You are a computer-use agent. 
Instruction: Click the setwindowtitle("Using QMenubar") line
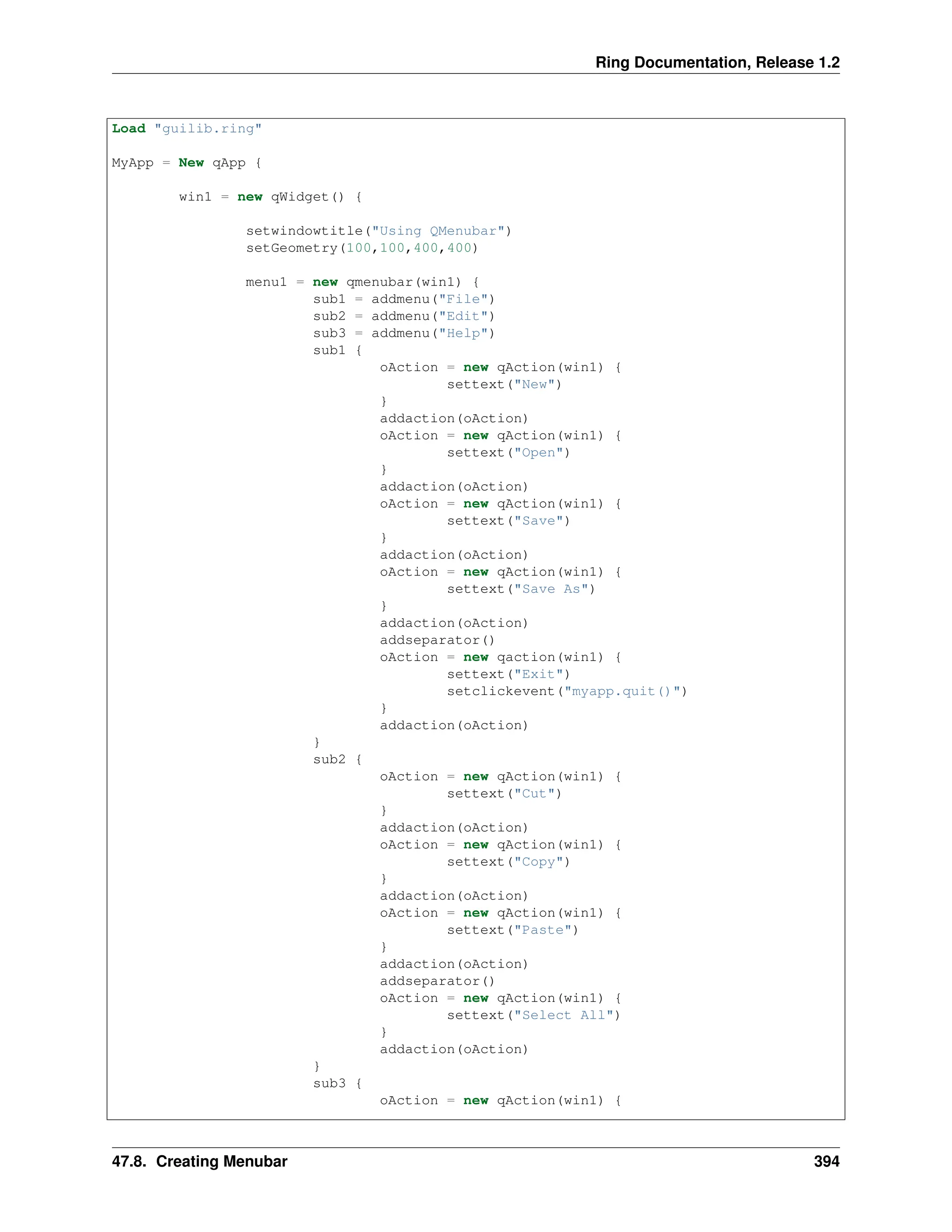pyautogui.click(x=378, y=231)
